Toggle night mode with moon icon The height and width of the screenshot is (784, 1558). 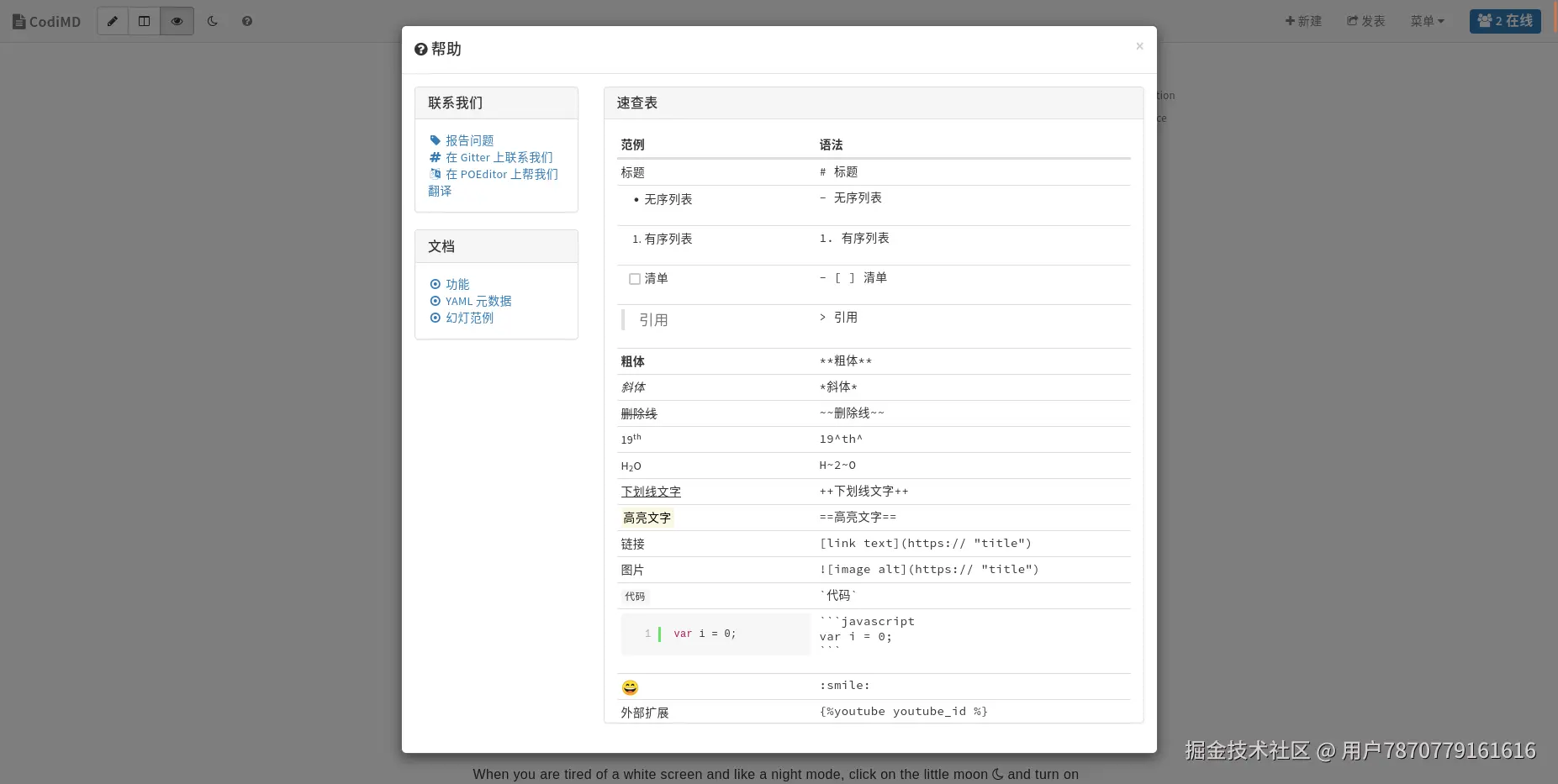(213, 21)
